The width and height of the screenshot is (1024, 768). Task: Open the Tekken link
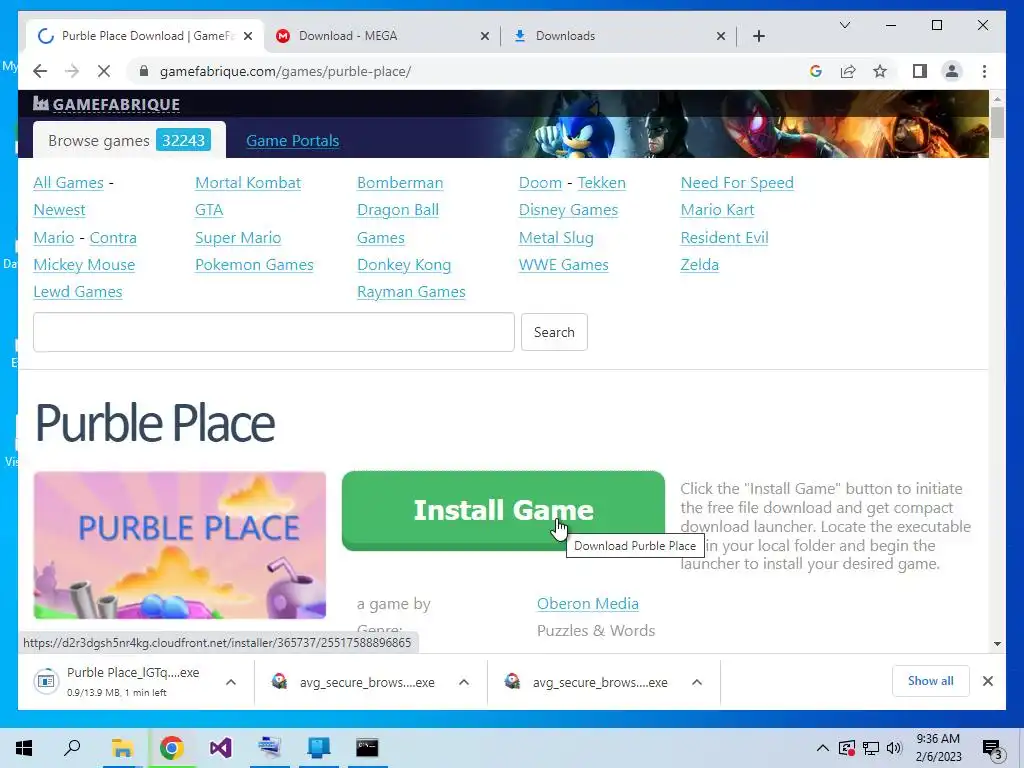[601, 182]
